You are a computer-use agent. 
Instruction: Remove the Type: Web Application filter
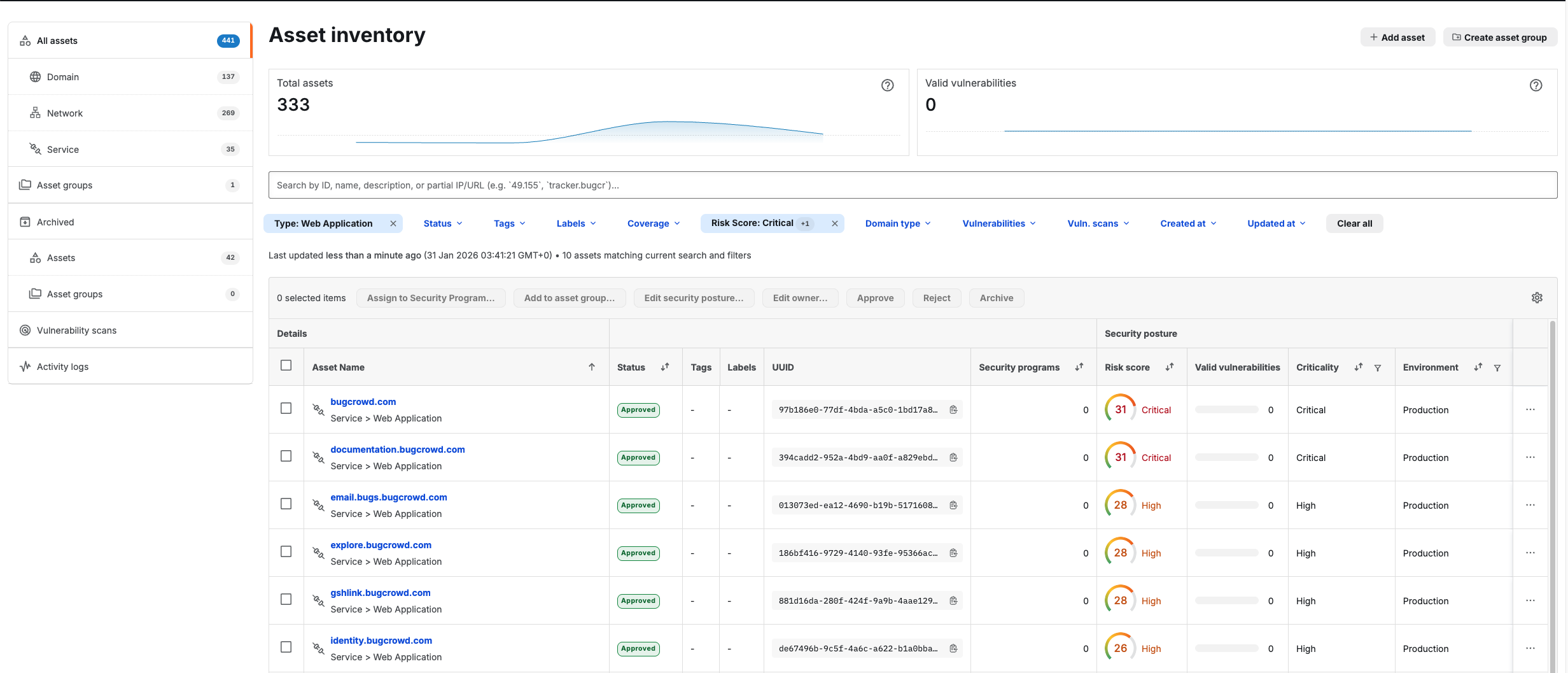point(393,223)
